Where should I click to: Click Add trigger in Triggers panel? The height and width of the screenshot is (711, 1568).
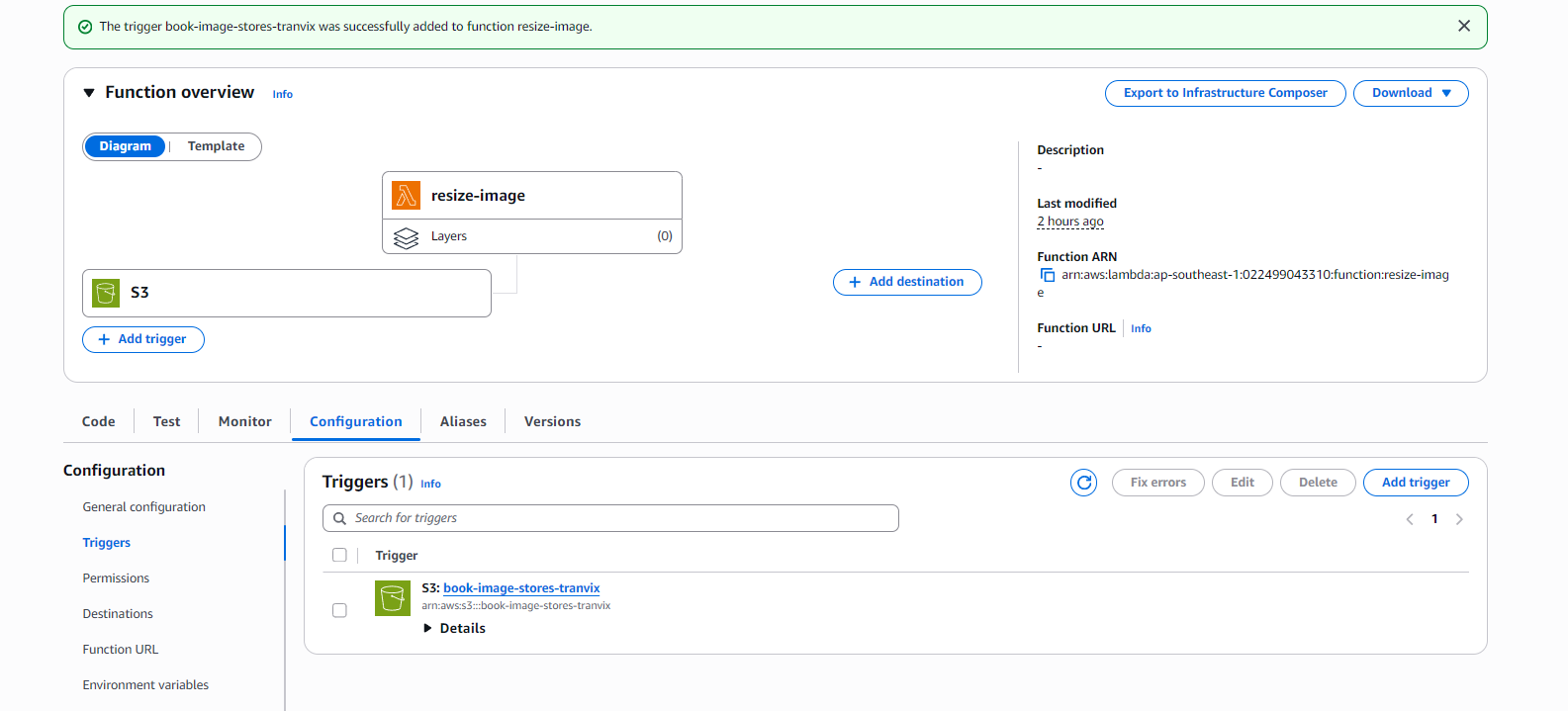pos(1416,483)
